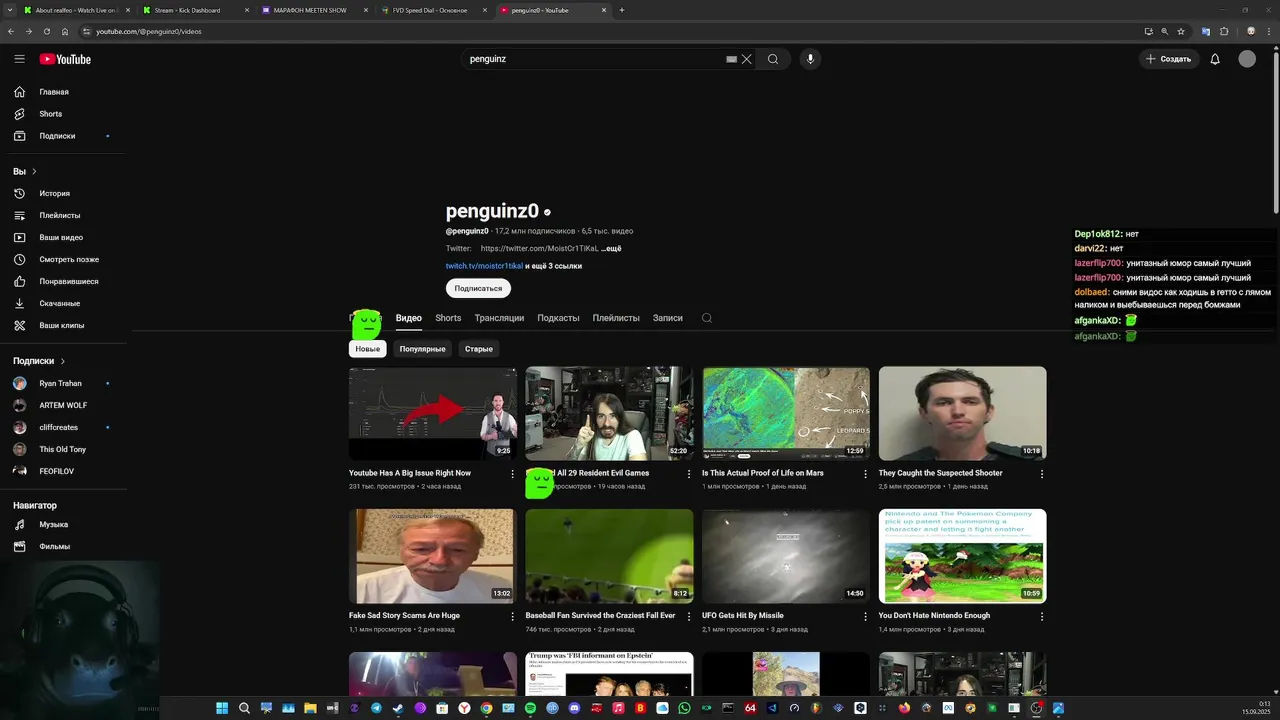The width and height of the screenshot is (1280, 720).
Task: Select the Новые sort chip
Action: tap(368, 349)
